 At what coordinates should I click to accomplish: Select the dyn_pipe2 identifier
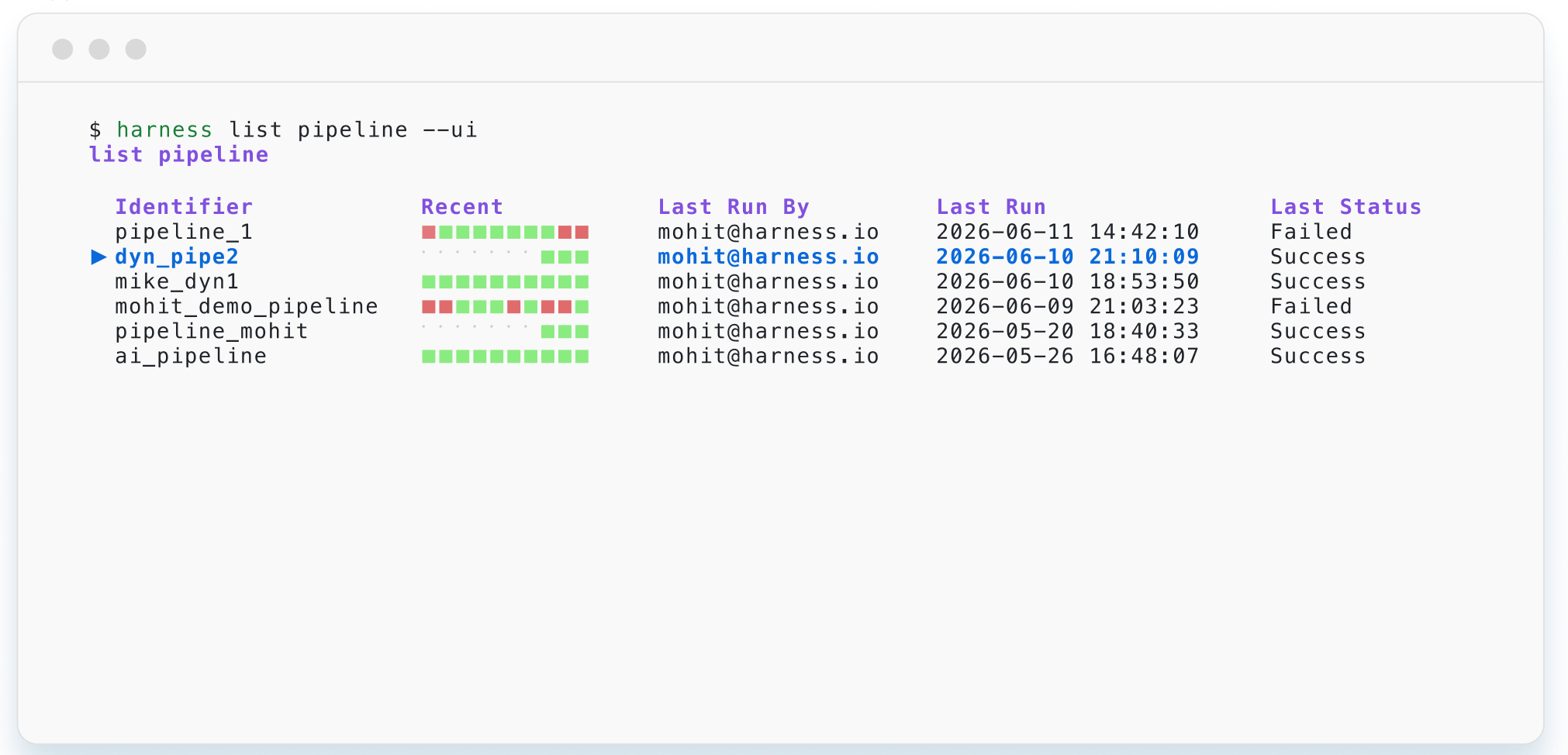(177, 257)
